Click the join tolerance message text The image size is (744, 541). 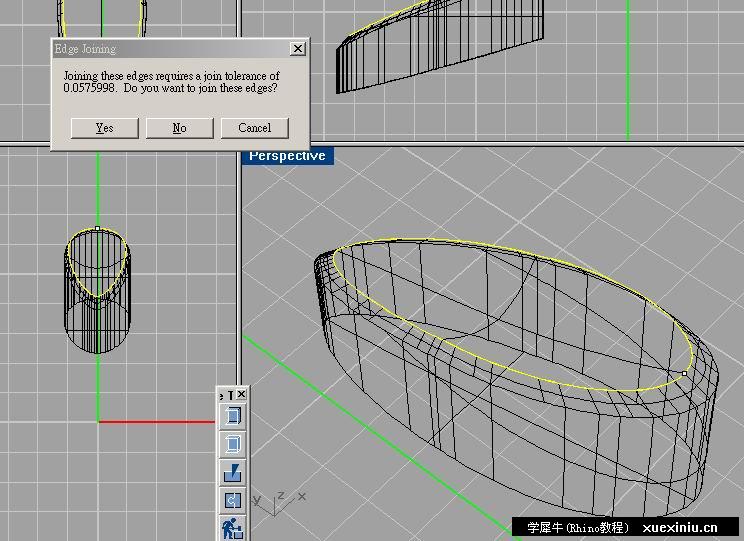pyautogui.click(x=171, y=82)
